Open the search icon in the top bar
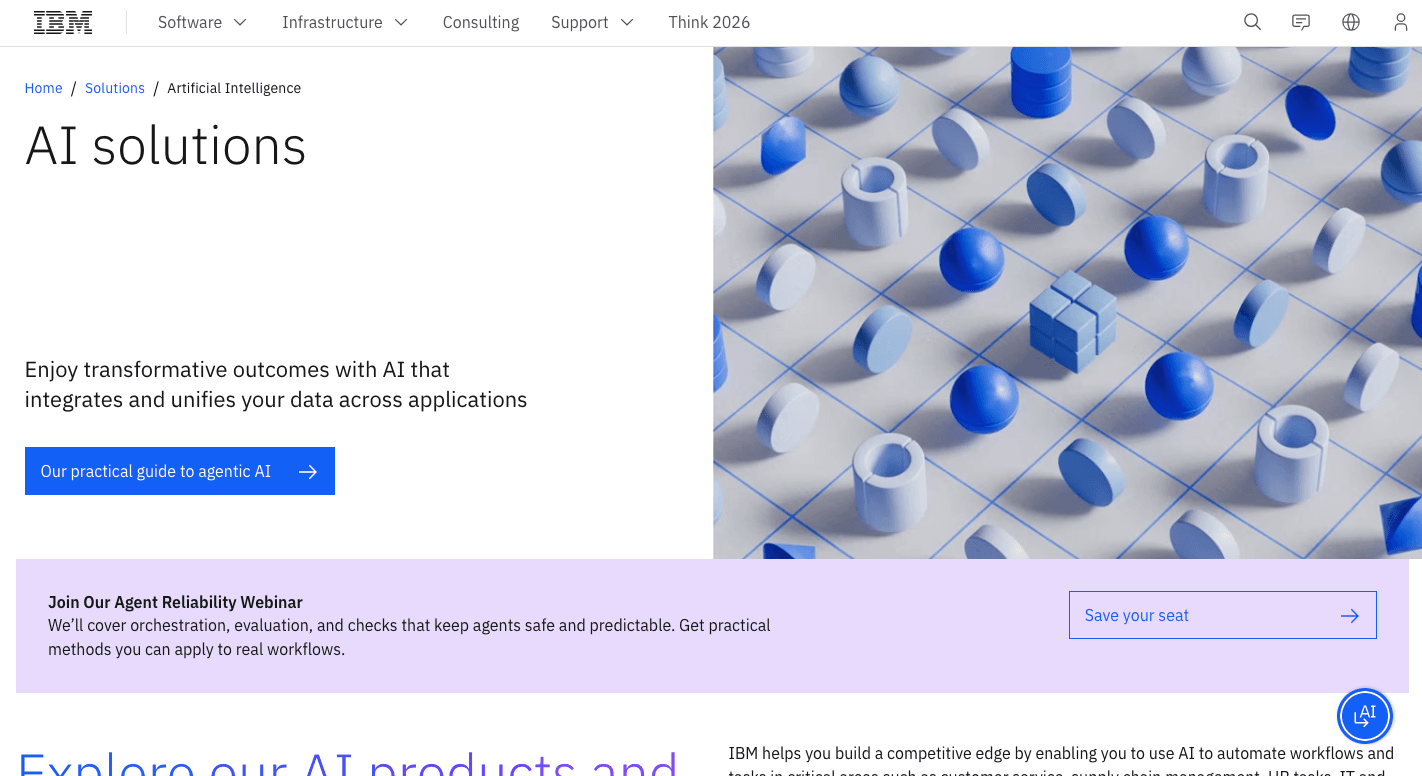The height and width of the screenshot is (776, 1422). click(1252, 21)
